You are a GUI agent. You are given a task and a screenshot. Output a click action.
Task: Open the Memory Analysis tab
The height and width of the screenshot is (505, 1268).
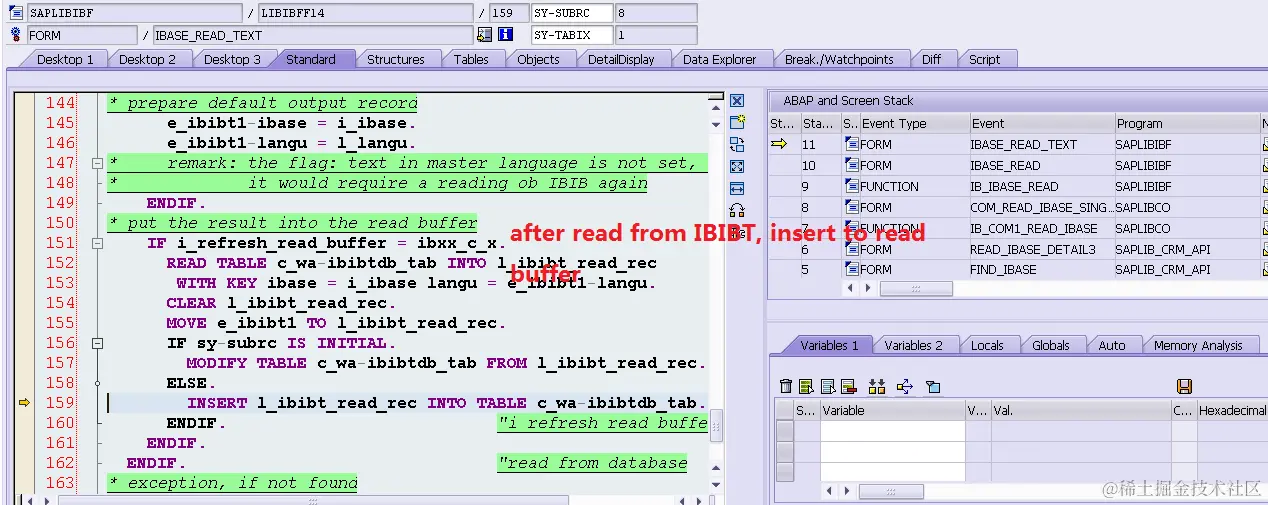[x=1198, y=345]
